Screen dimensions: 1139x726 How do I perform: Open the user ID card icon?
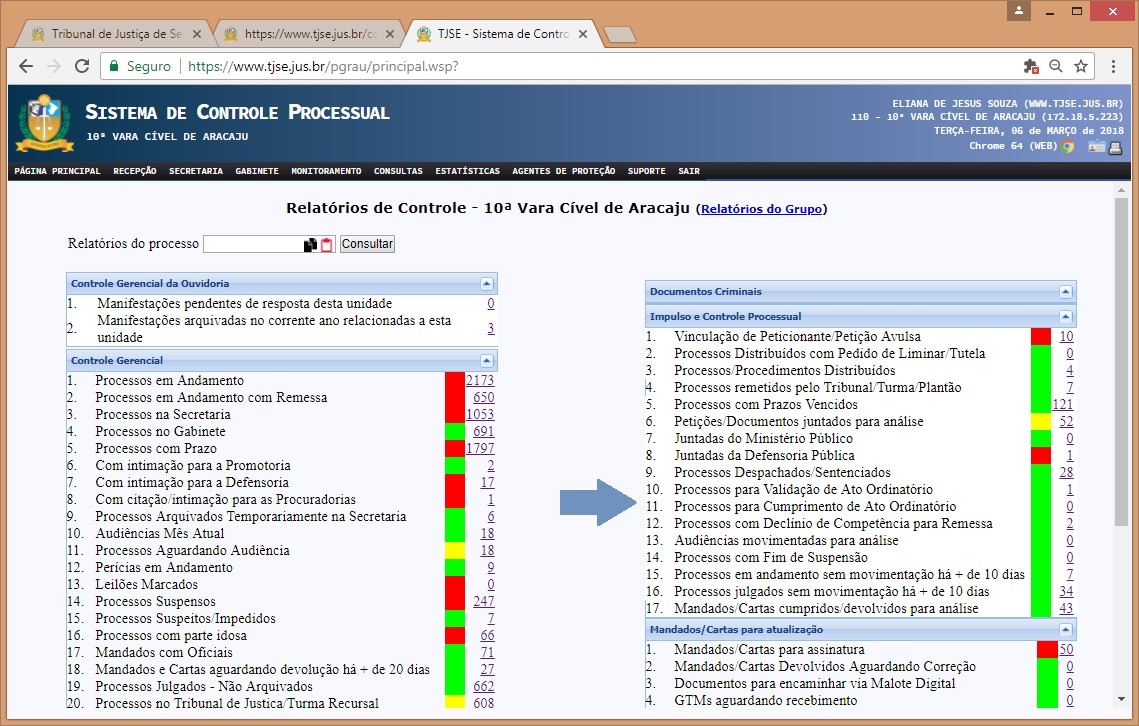point(1097,147)
